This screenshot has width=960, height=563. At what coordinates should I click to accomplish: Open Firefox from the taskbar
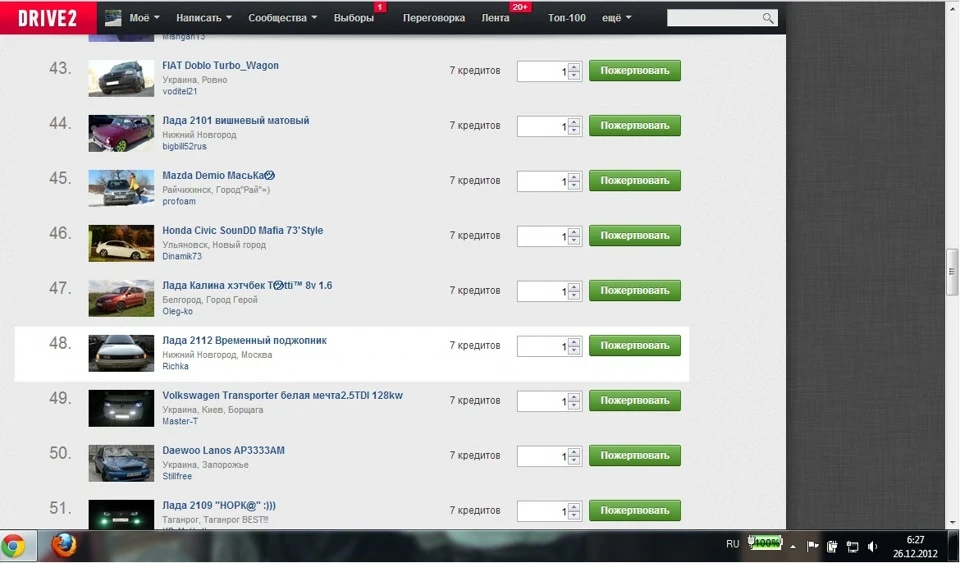(64, 545)
